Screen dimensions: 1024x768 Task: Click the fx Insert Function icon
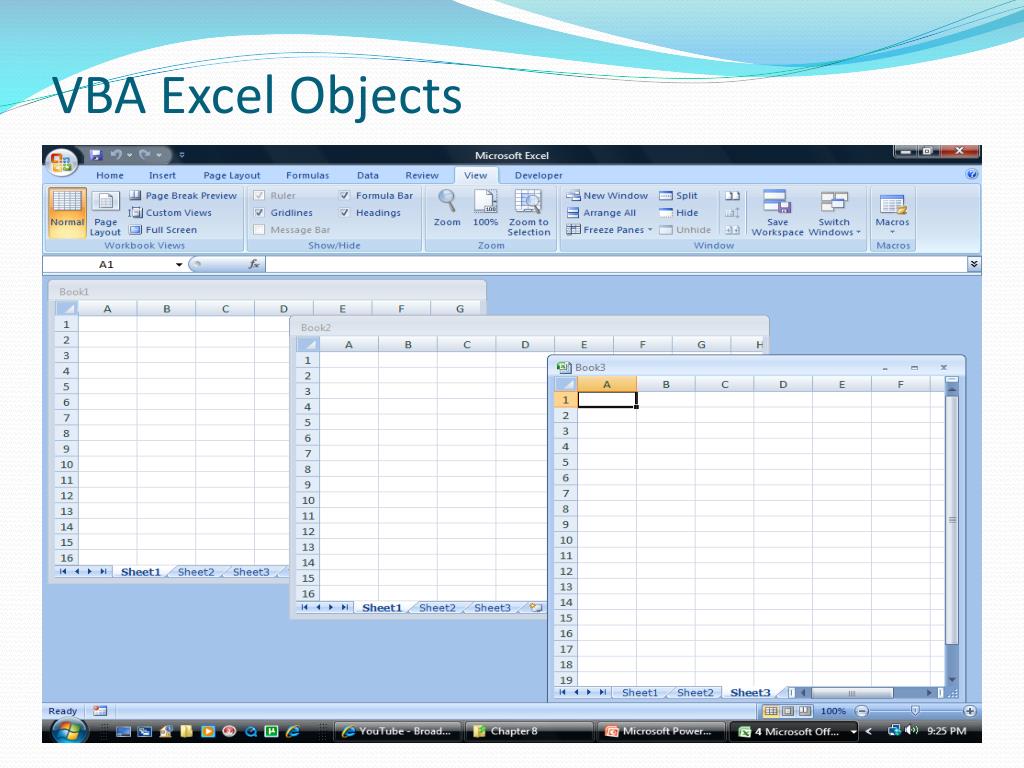[254, 264]
